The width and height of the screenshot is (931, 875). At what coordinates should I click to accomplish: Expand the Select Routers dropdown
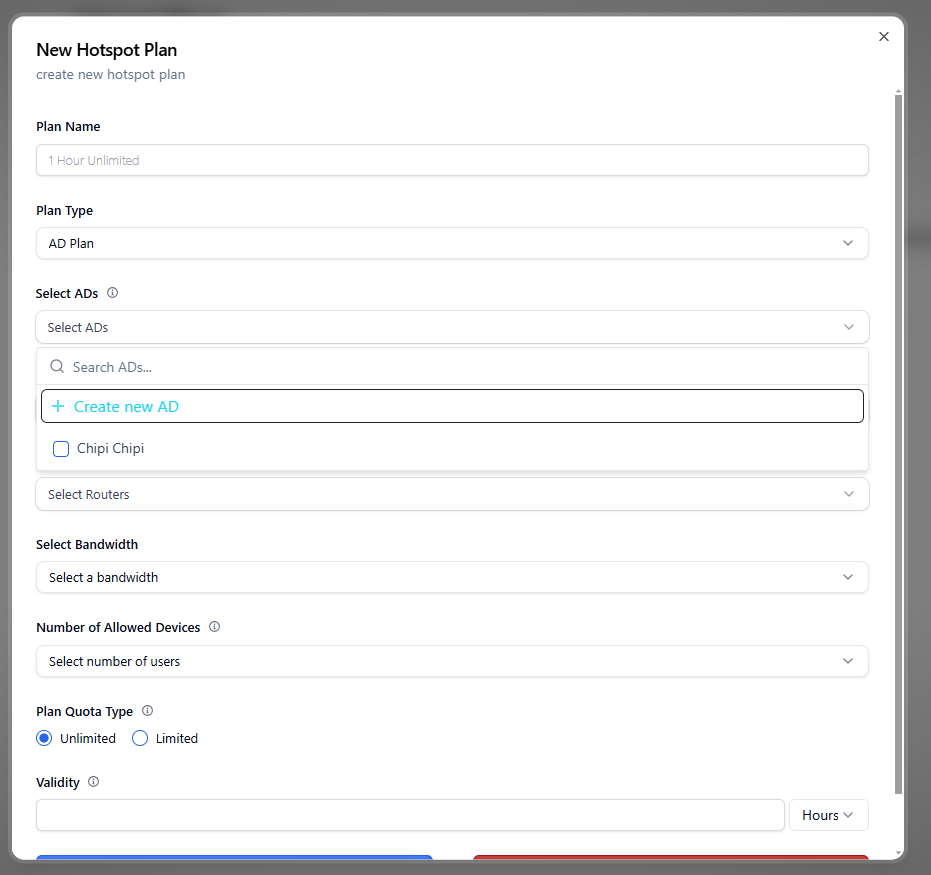(x=452, y=494)
